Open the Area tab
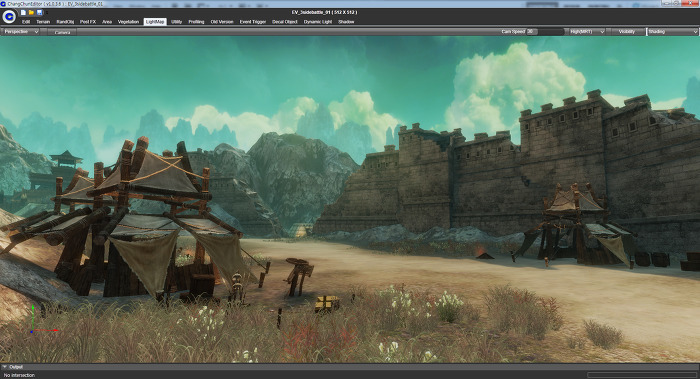 pyautogui.click(x=107, y=22)
